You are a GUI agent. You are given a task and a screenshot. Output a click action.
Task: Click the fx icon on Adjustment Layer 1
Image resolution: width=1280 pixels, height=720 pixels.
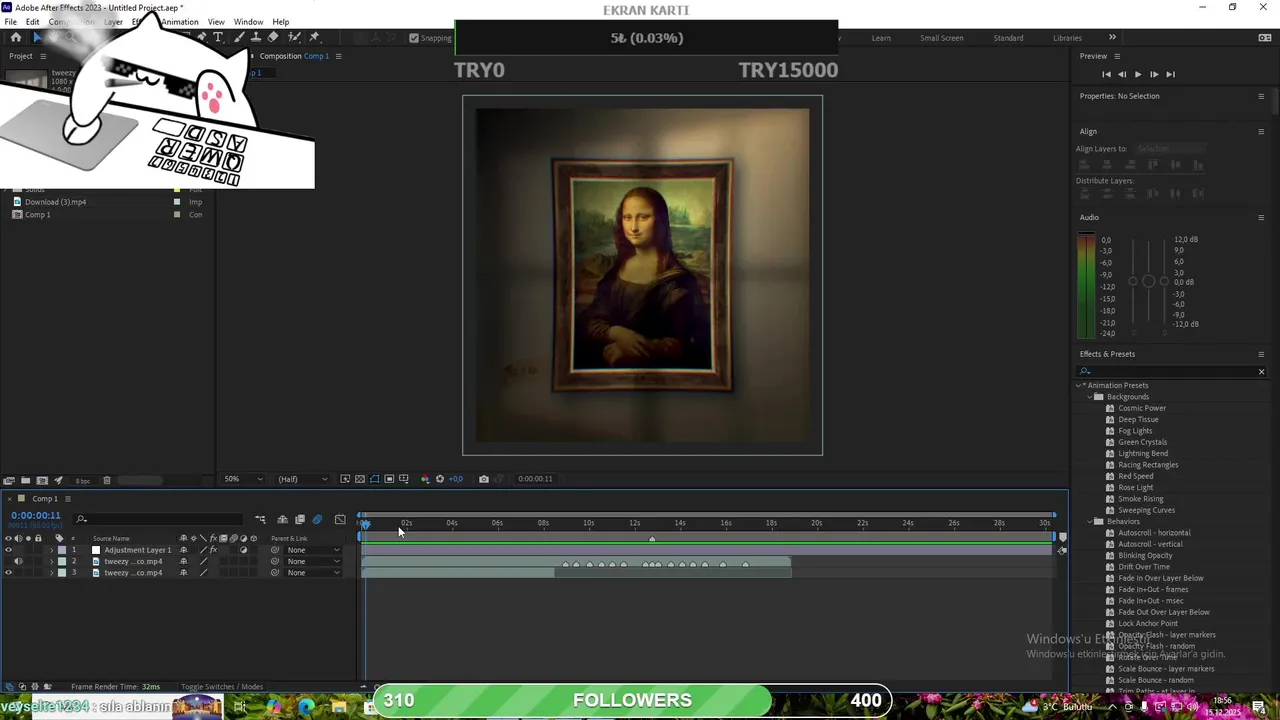(213, 550)
